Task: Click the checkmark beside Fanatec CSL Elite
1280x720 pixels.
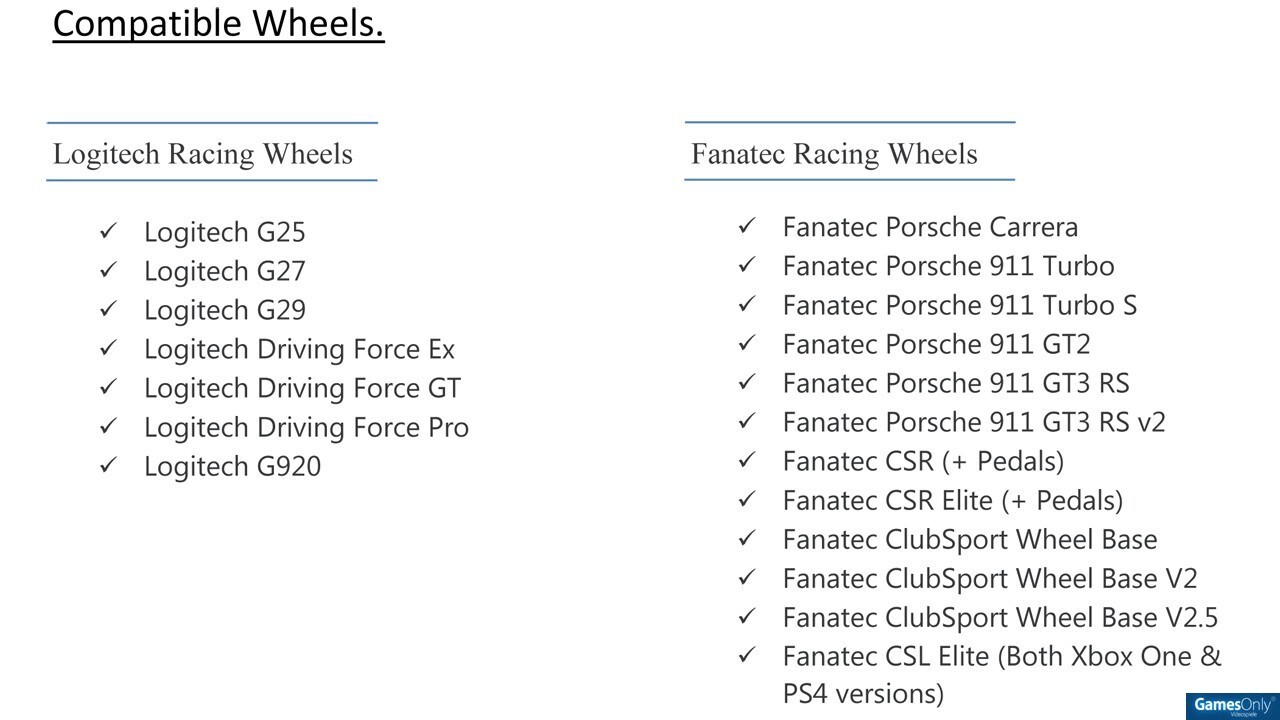Action: coord(747,656)
